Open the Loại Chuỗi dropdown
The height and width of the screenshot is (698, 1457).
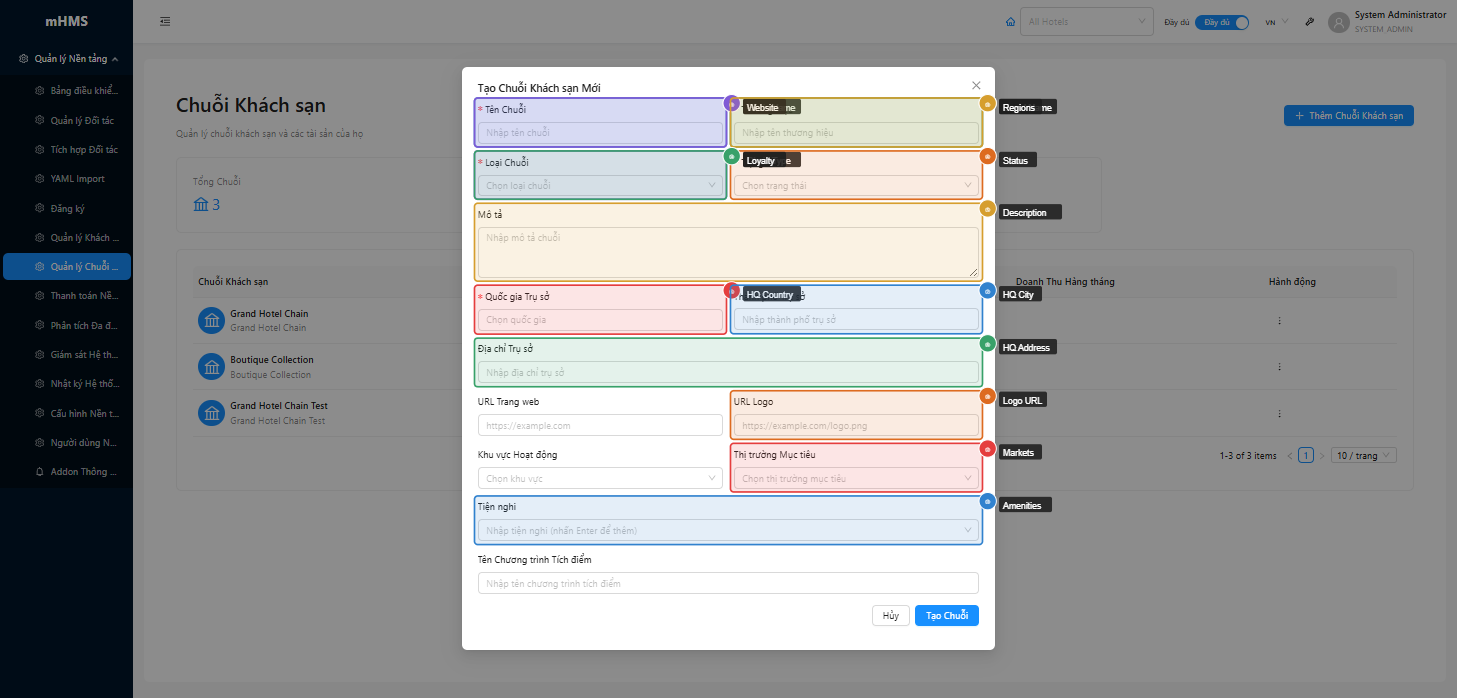600,185
